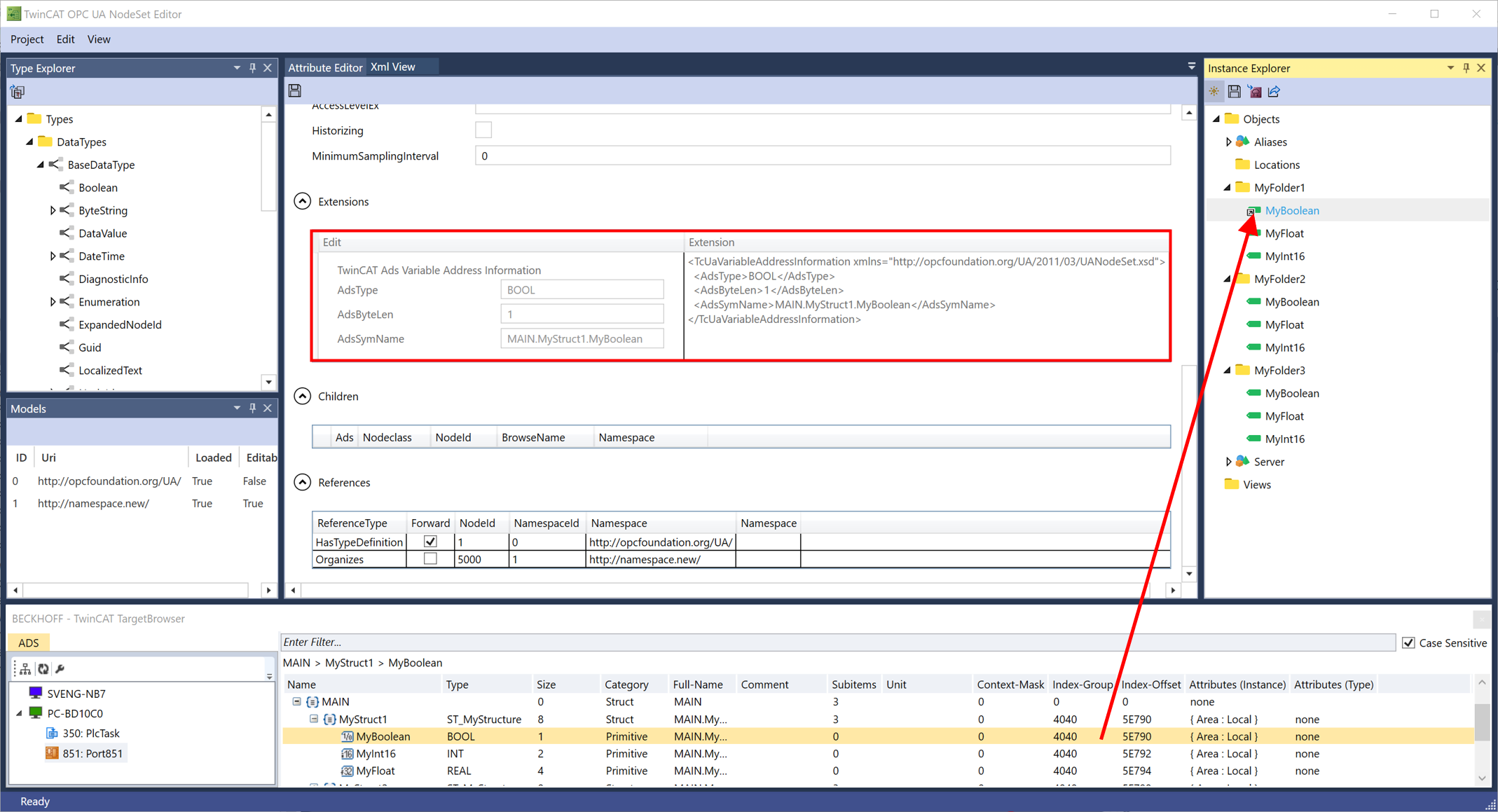This screenshot has height=812, width=1498.
Task: Click the Models panel horizontal scrollbar right arrow
Action: [x=269, y=591]
